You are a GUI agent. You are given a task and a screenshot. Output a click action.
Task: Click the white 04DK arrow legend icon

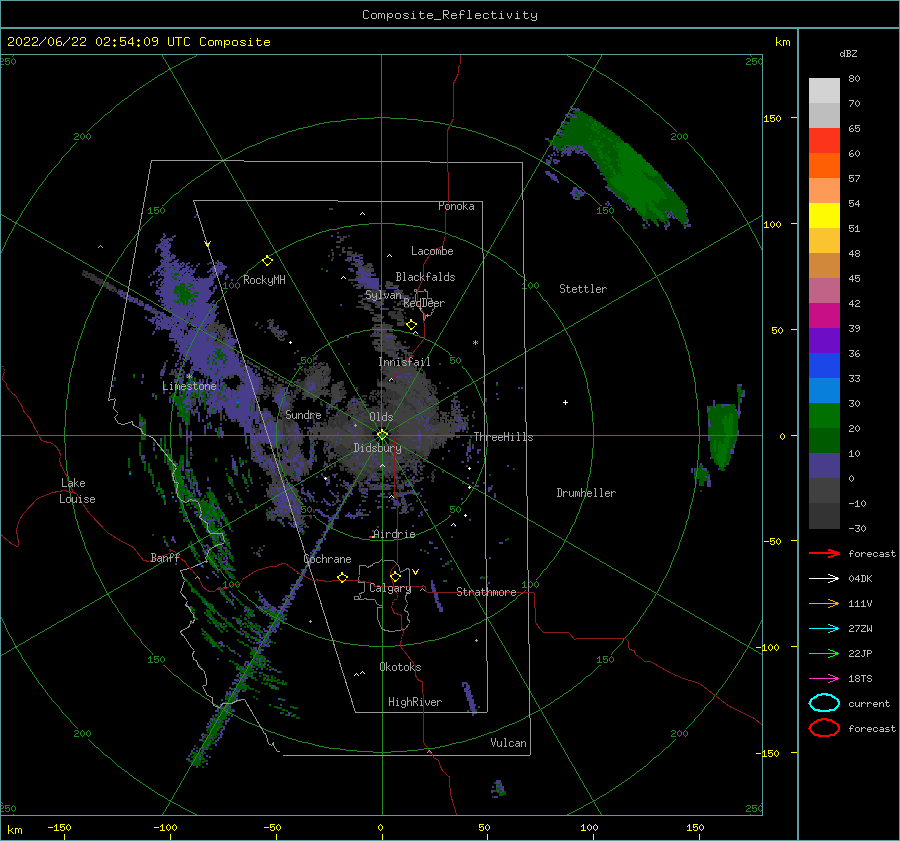coord(824,578)
